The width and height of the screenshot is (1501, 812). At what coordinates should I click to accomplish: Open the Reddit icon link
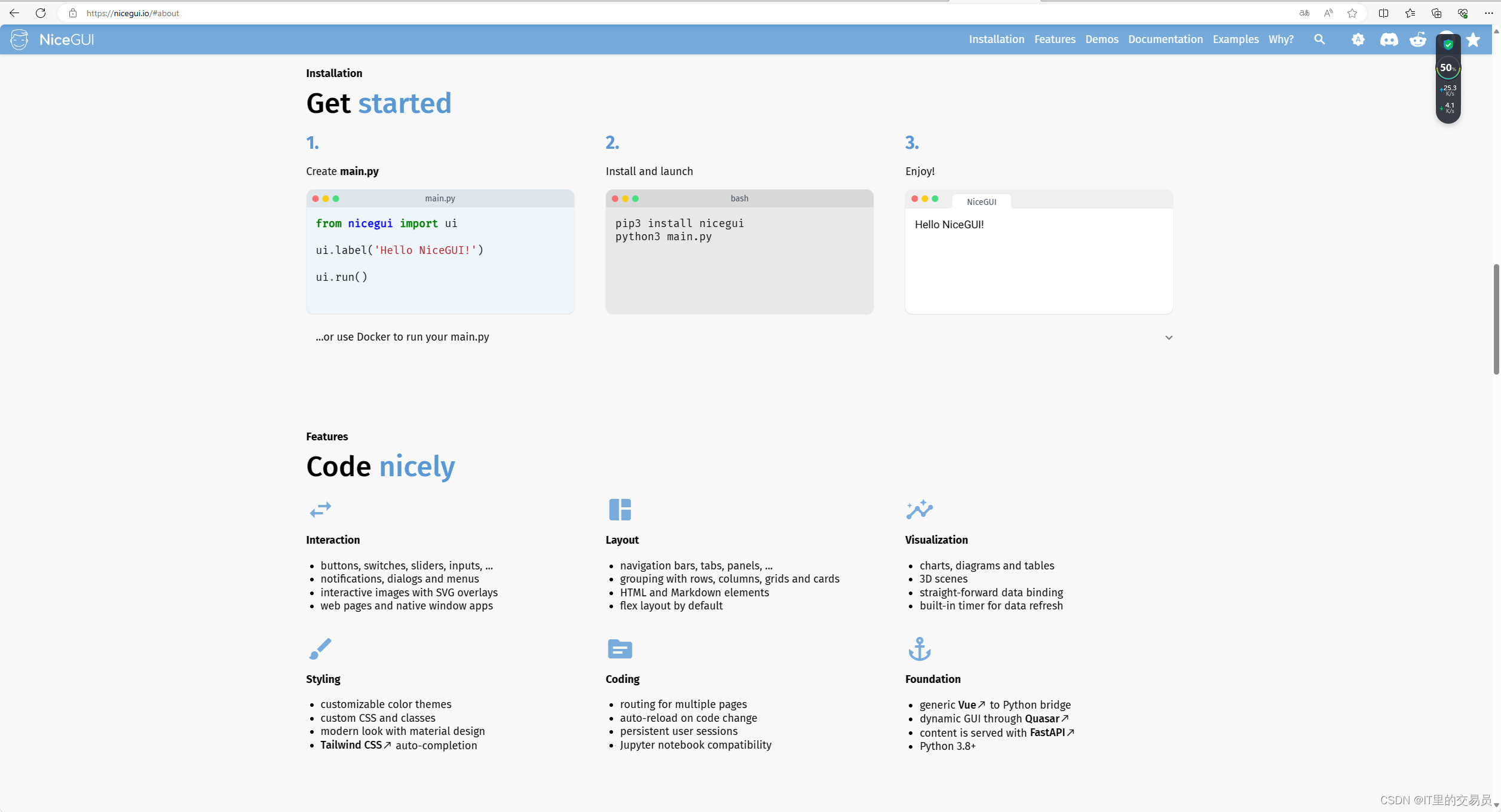(1418, 39)
